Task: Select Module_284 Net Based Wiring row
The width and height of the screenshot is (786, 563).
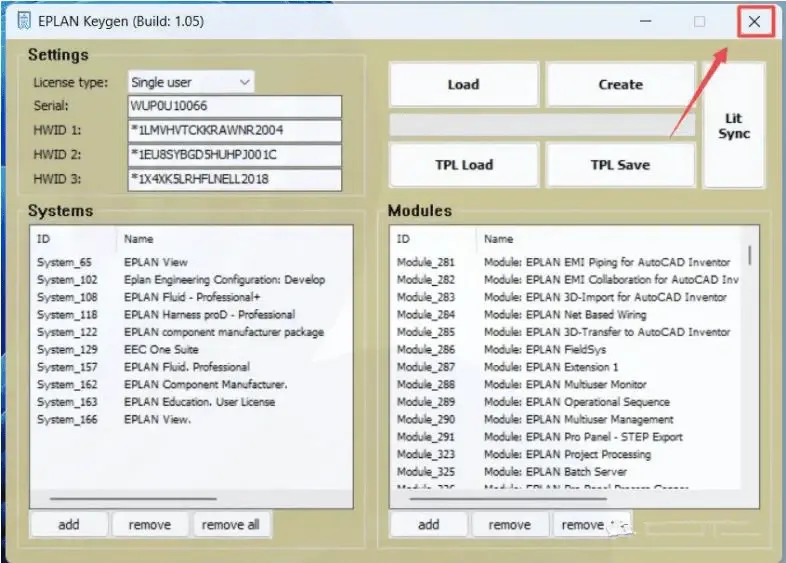Action: point(566,315)
